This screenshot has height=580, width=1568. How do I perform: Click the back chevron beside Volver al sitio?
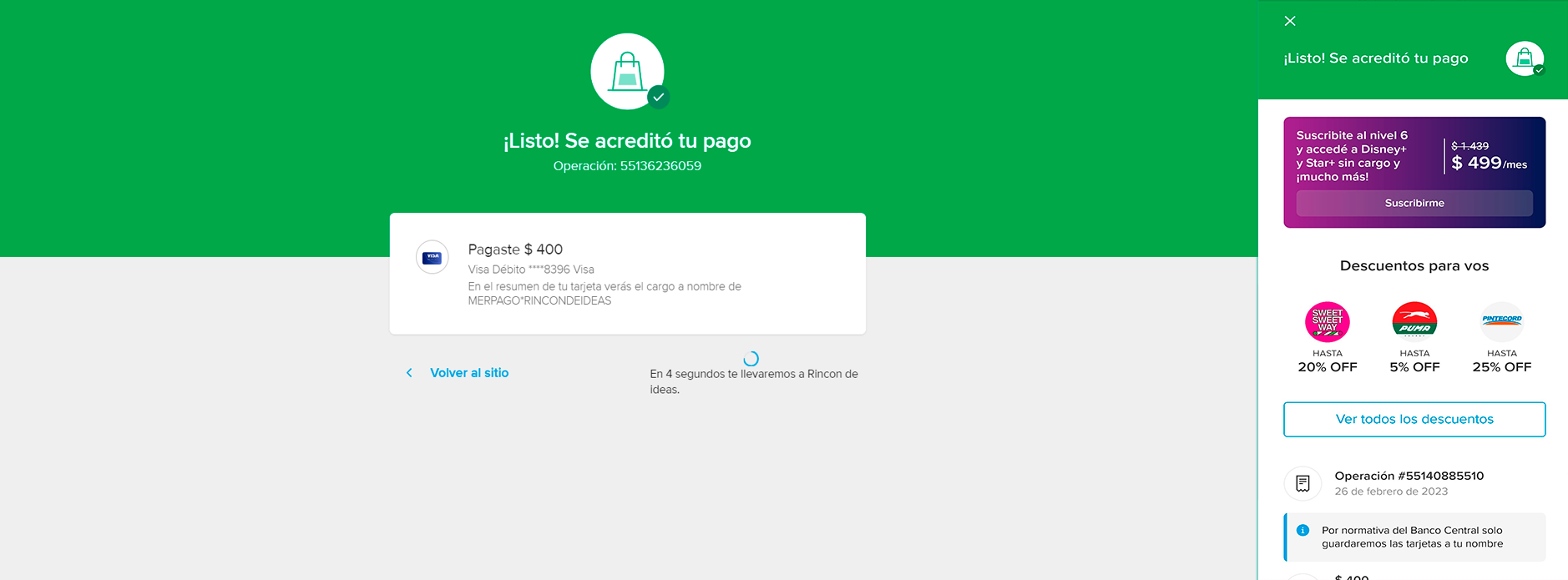[409, 373]
